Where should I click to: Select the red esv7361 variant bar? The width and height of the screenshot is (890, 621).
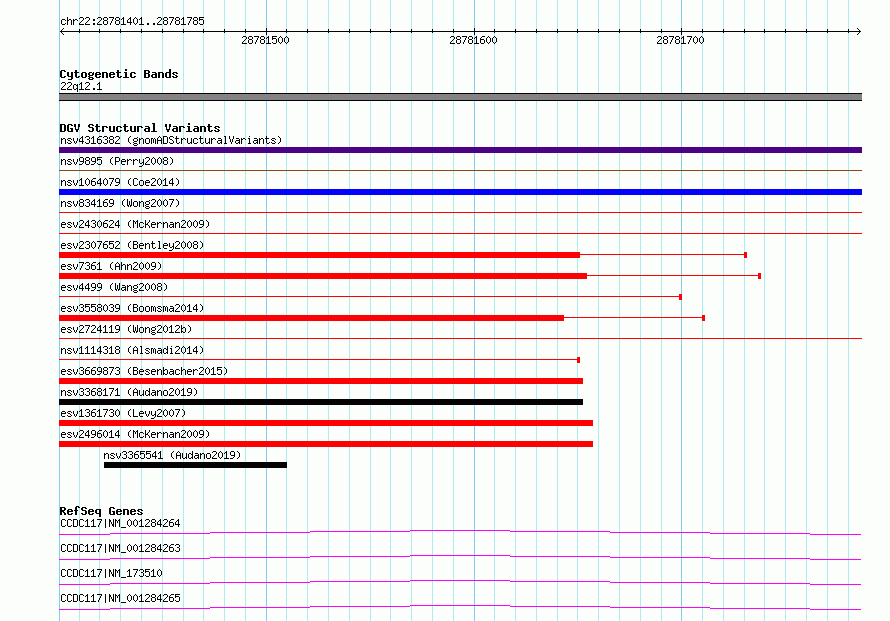323,276
